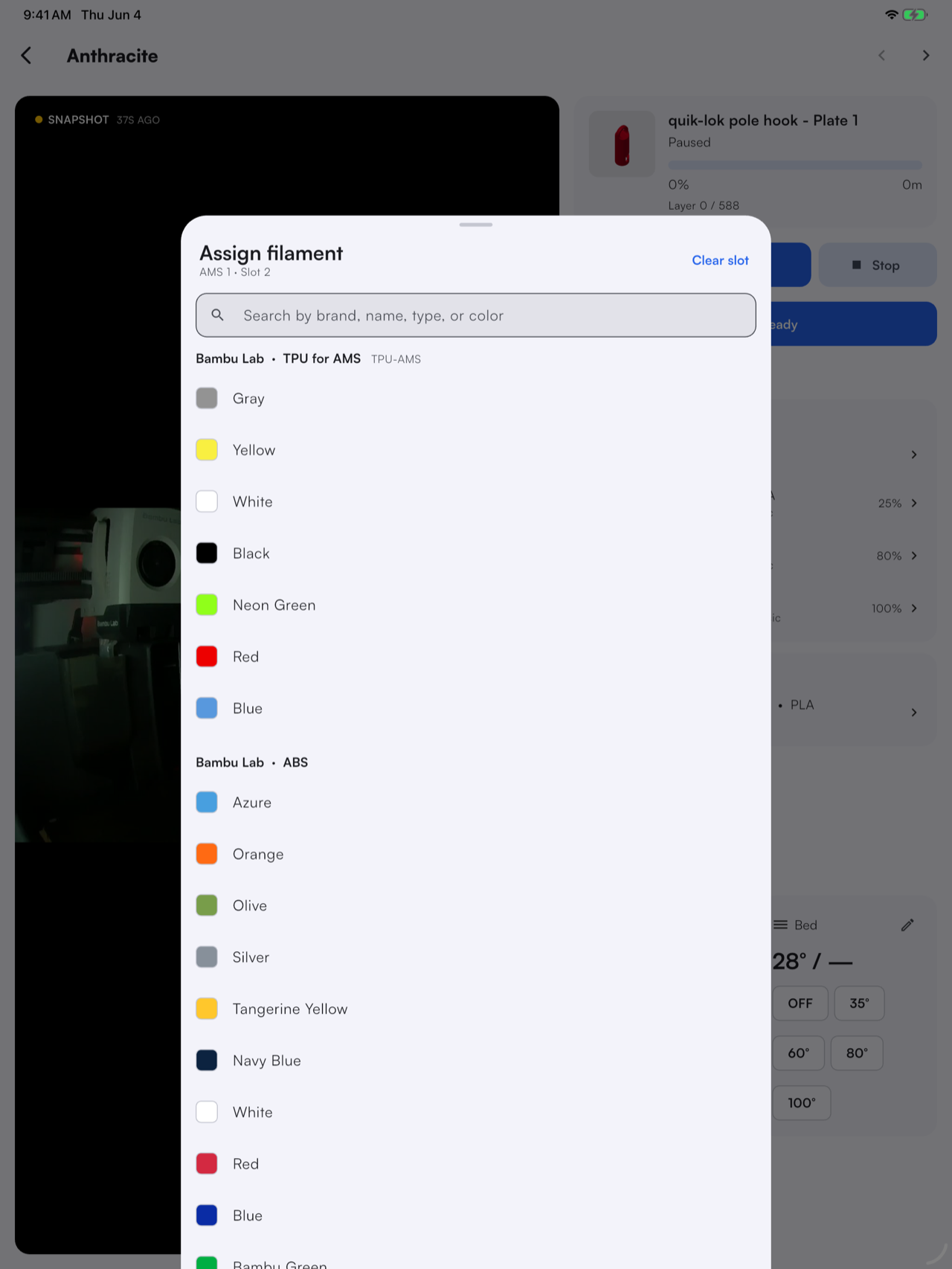Choose Neon Green filament

[x=476, y=605]
